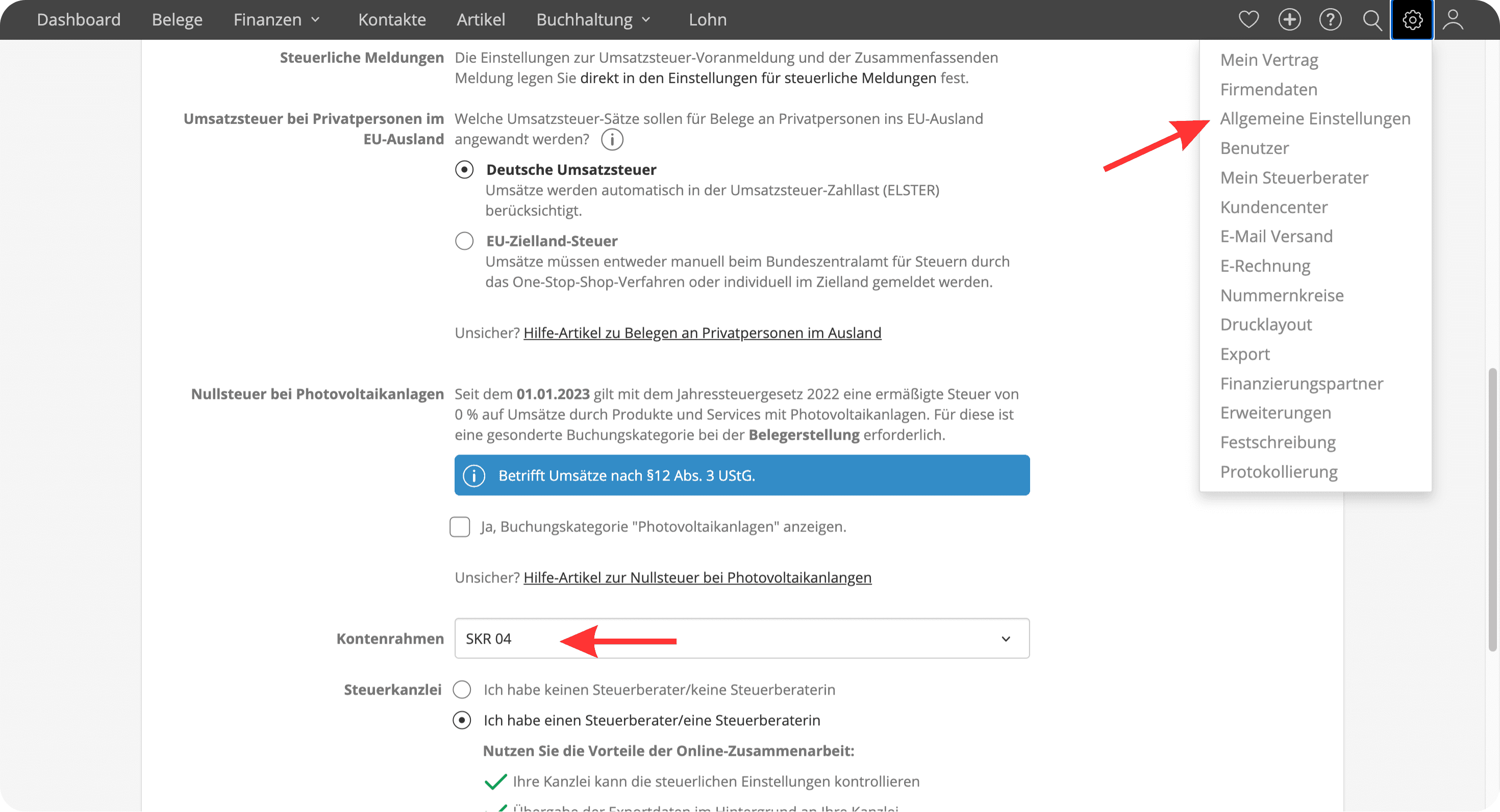
Task: Expand the Finanzen menu
Action: point(277,20)
